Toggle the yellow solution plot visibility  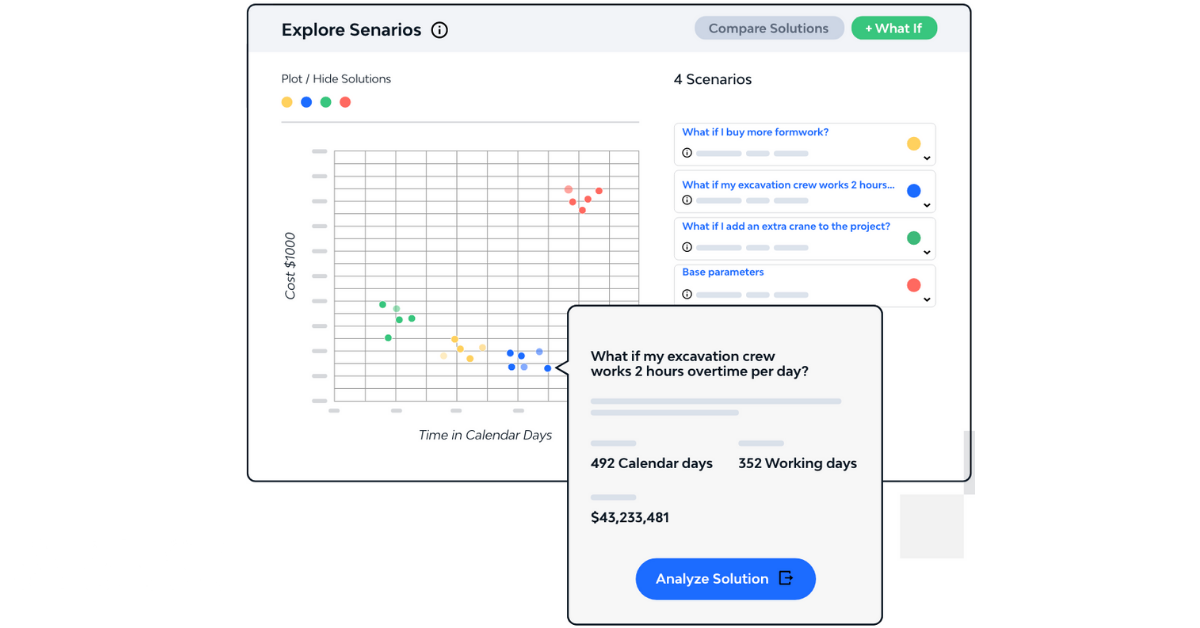click(287, 101)
